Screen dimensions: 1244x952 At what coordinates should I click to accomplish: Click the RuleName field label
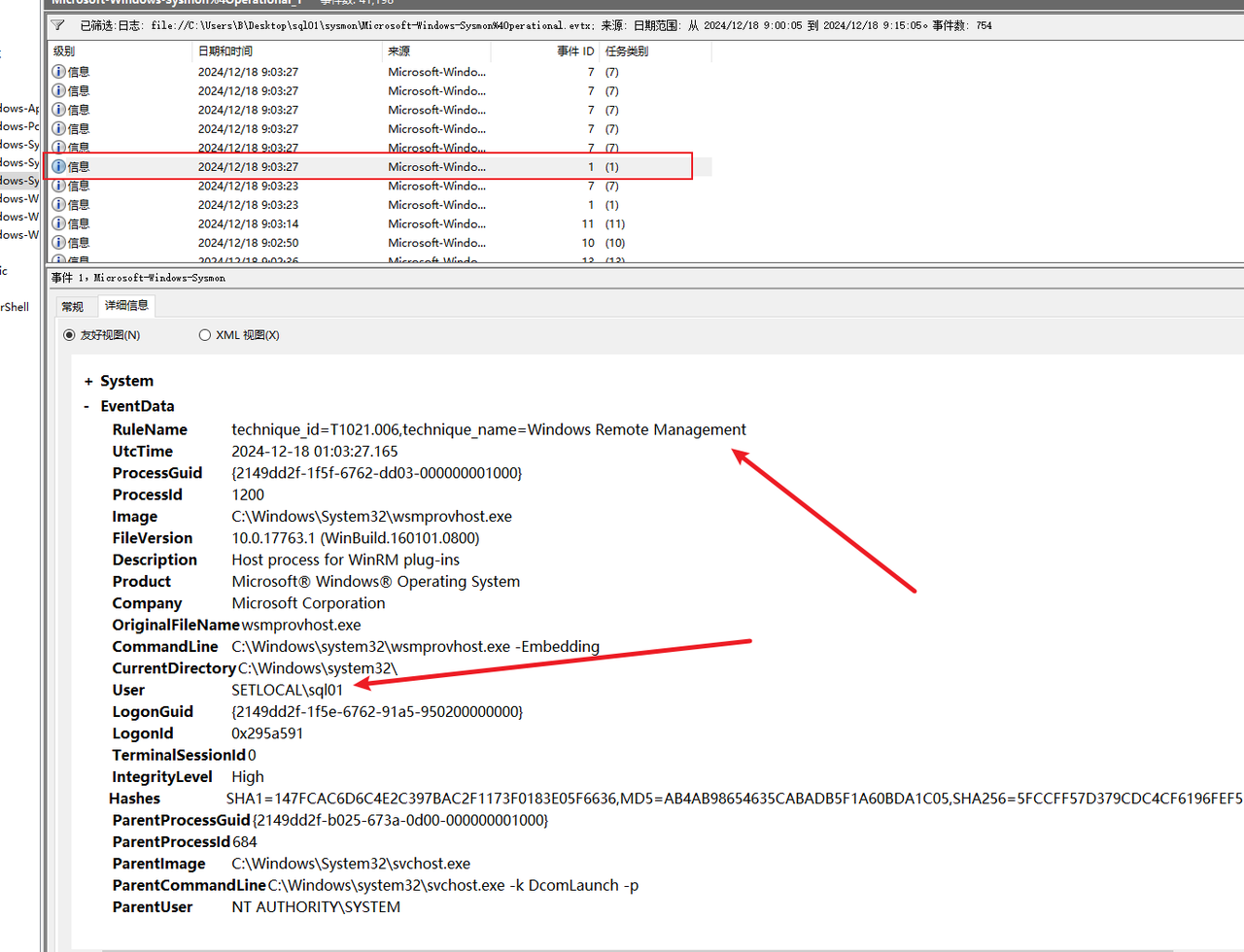[x=150, y=429]
